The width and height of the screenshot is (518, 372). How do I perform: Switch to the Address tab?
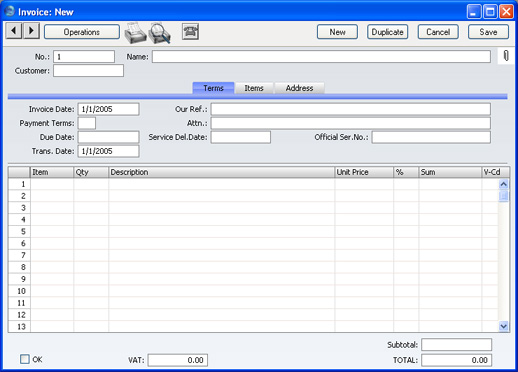299,88
